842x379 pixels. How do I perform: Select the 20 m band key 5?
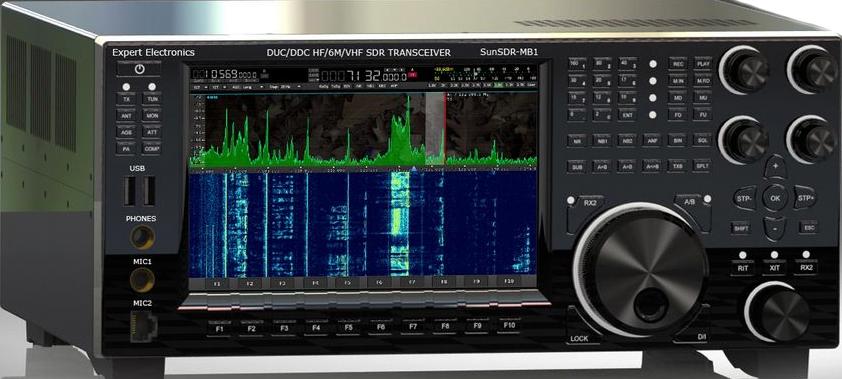pos(603,81)
